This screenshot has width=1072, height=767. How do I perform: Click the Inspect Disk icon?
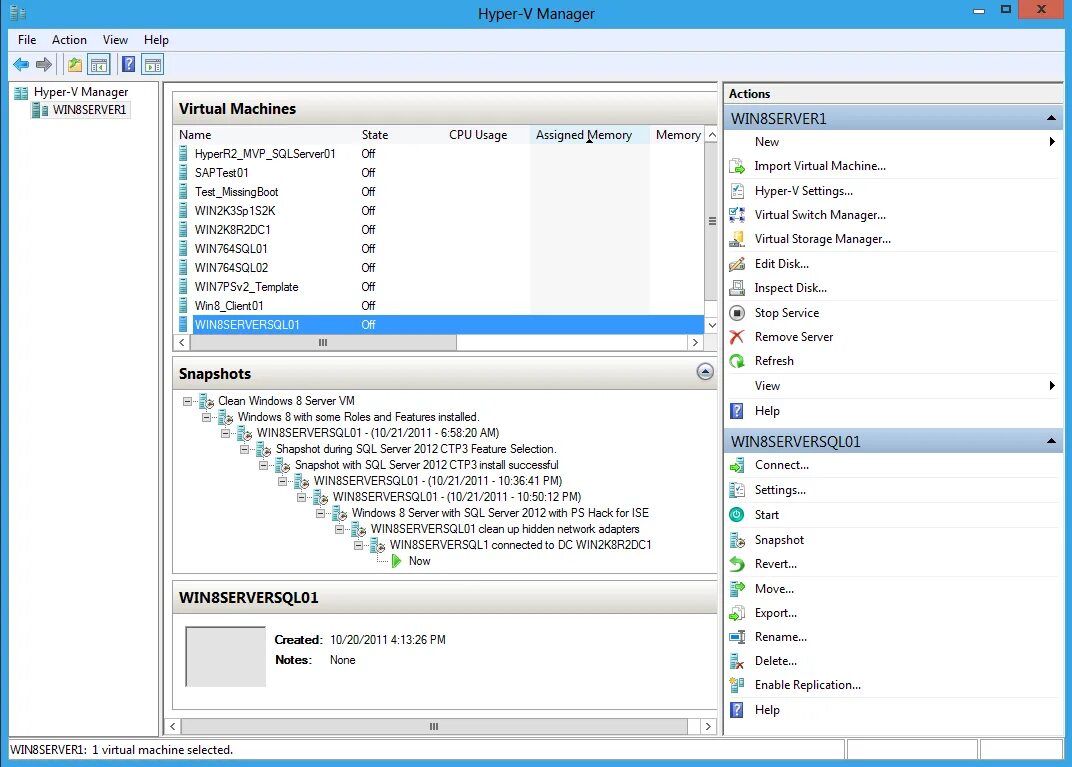737,288
